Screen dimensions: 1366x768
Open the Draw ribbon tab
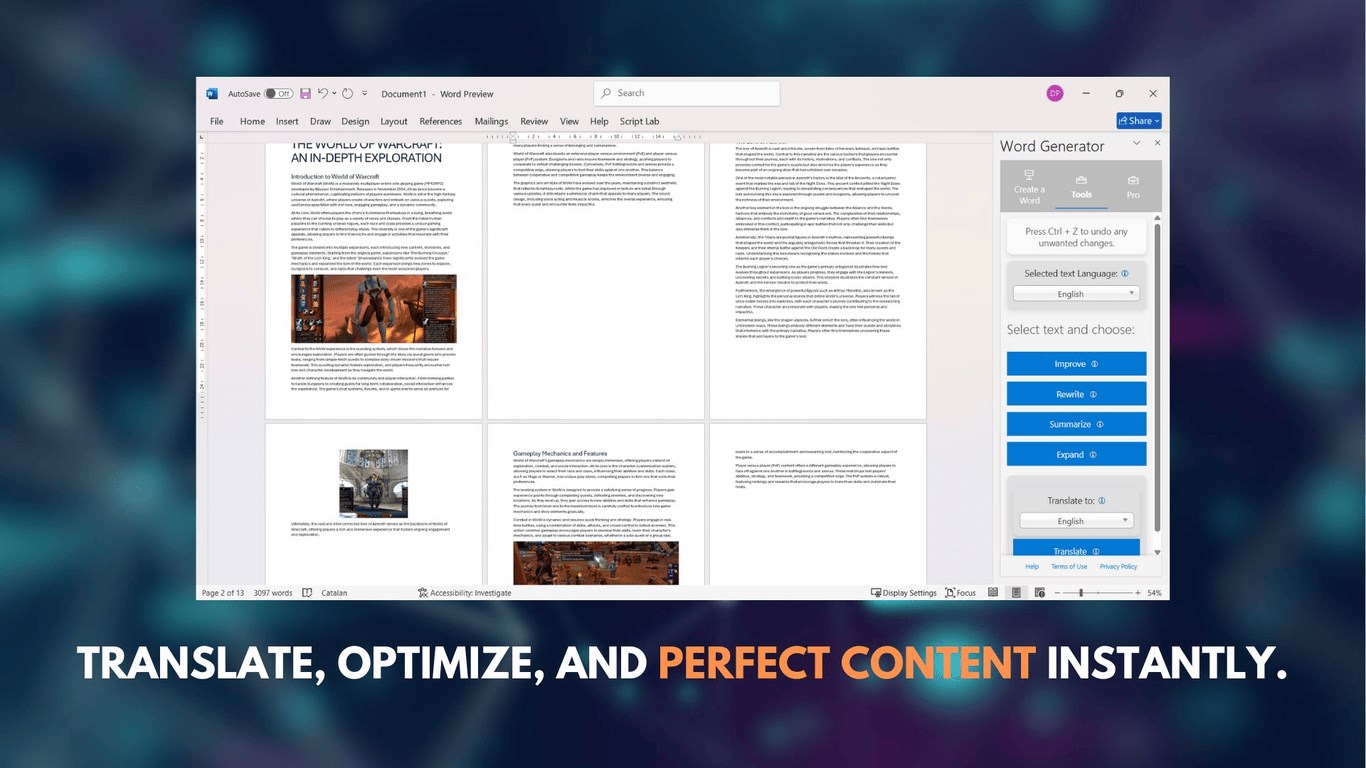320,122
